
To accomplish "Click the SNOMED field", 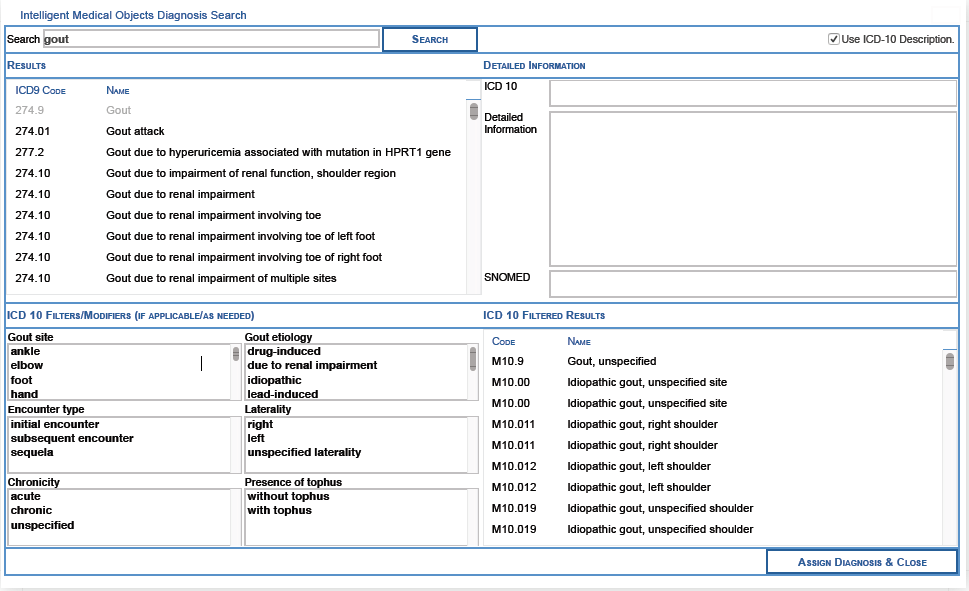I will [x=751, y=283].
